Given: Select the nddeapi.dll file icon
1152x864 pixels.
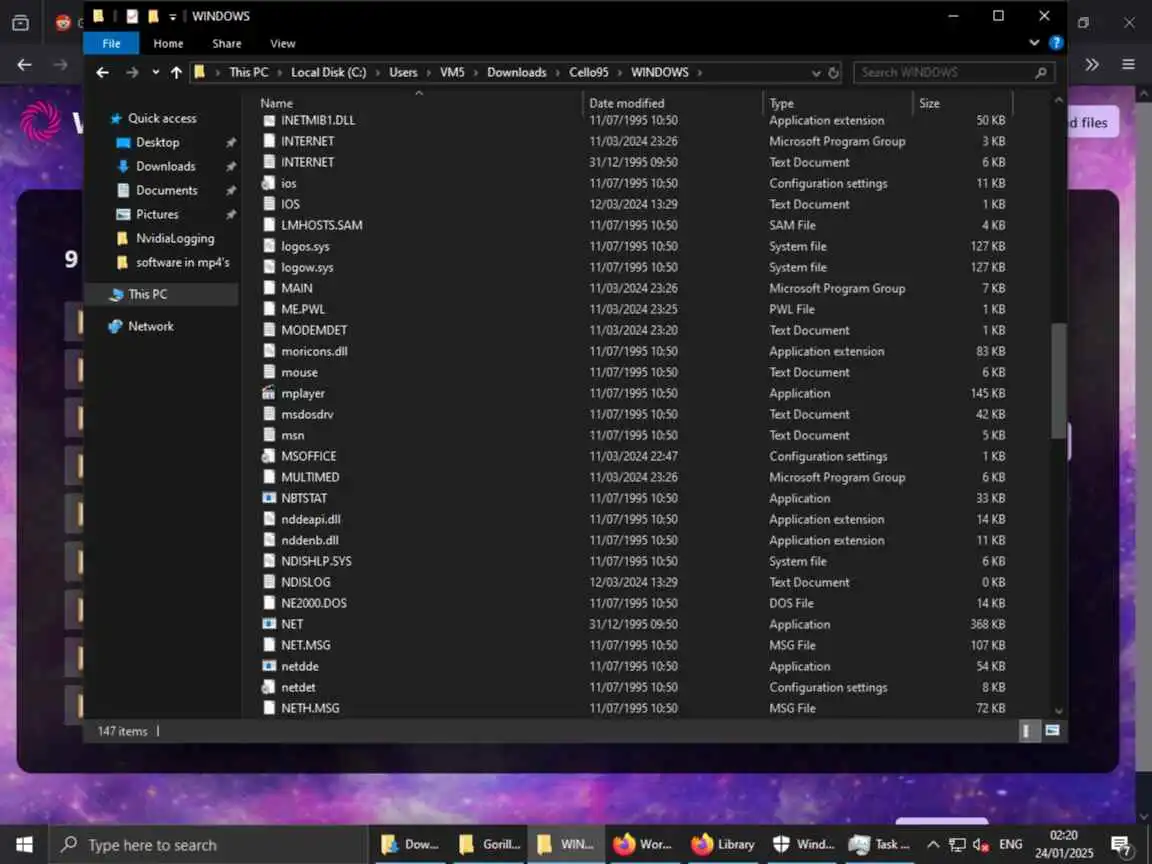Looking at the screenshot, I should coord(269,519).
